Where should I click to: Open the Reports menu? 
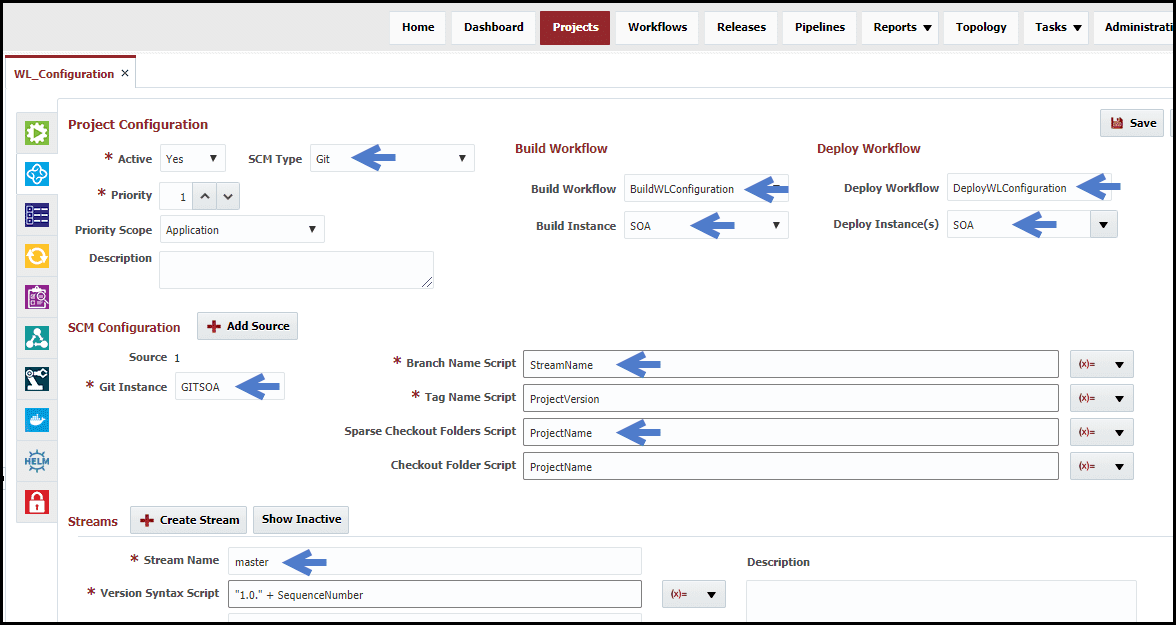902,28
